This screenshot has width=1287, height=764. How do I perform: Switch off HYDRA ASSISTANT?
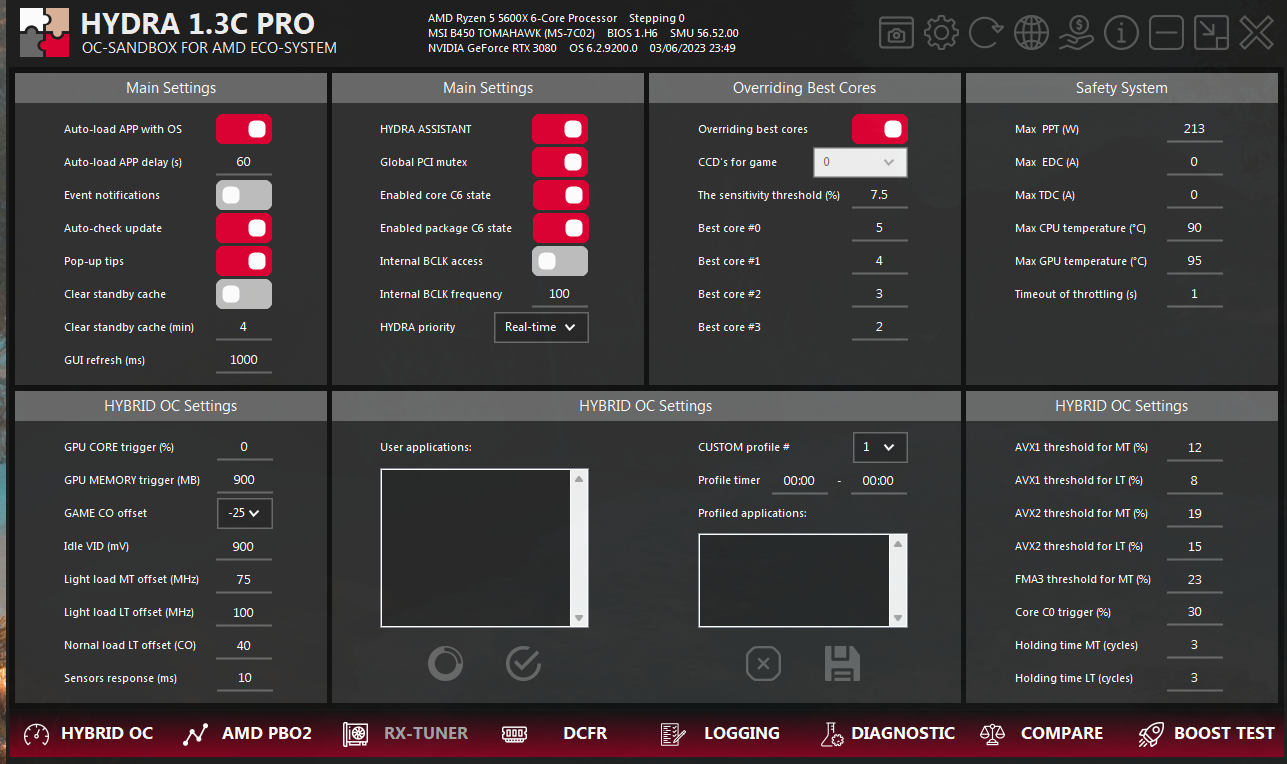pyautogui.click(x=560, y=129)
